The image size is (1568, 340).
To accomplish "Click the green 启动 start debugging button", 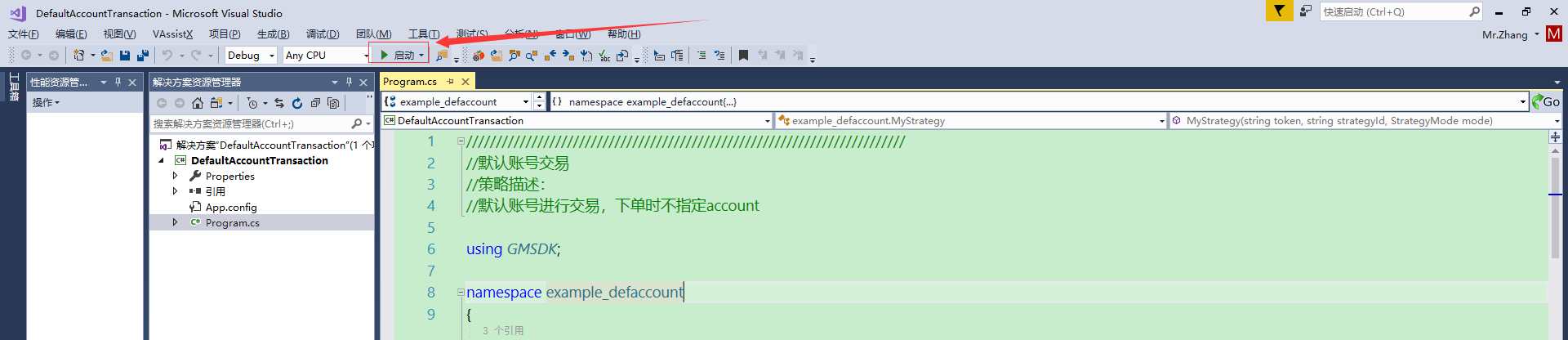I will point(399,56).
